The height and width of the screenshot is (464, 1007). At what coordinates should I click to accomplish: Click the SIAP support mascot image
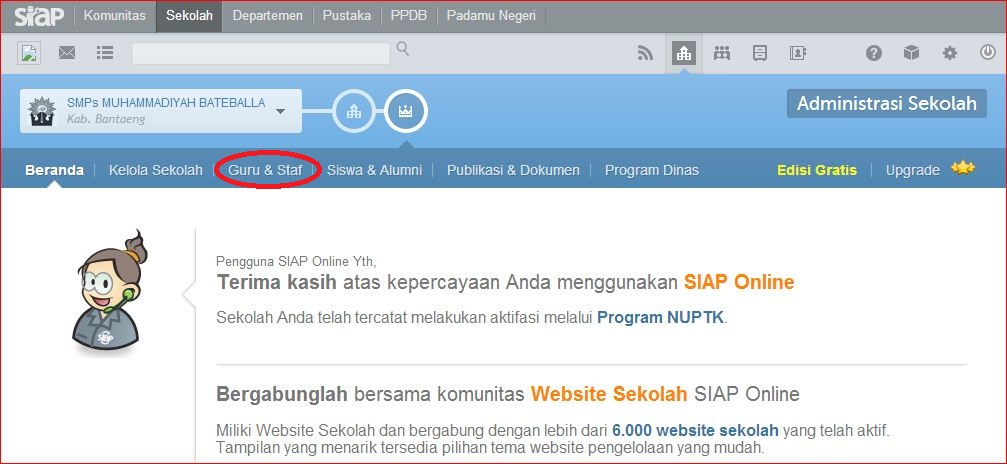click(x=107, y=292)
